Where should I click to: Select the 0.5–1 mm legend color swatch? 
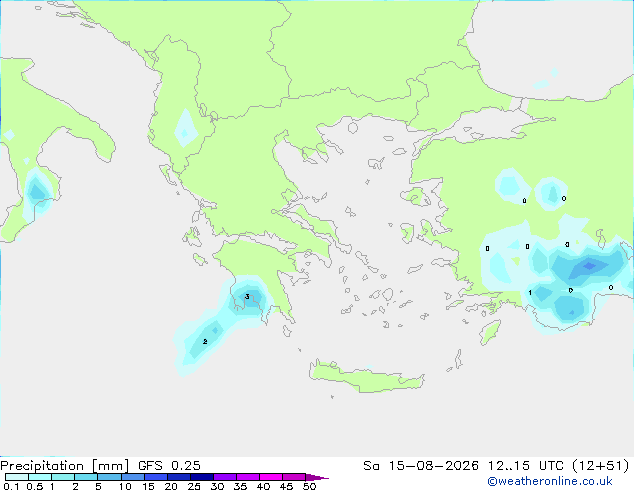[x=40, y=477]
